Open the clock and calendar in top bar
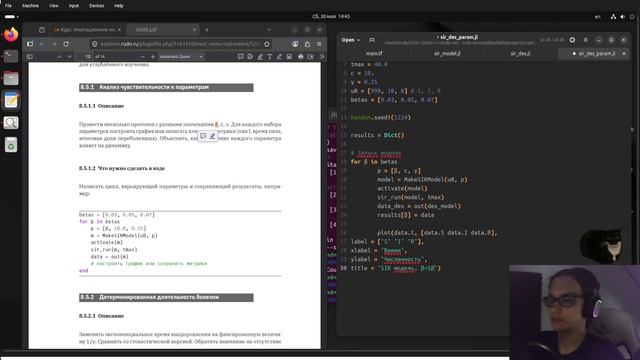 [x=331, y=17]
